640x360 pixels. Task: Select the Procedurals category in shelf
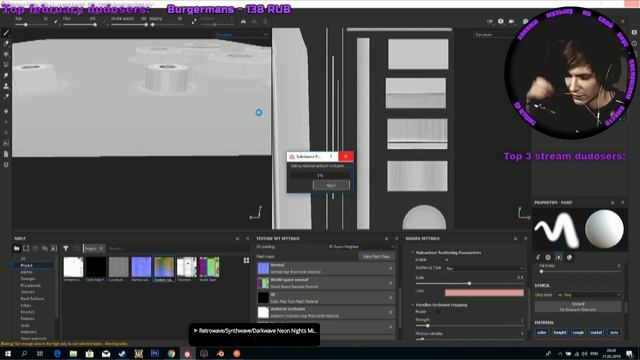31,285
